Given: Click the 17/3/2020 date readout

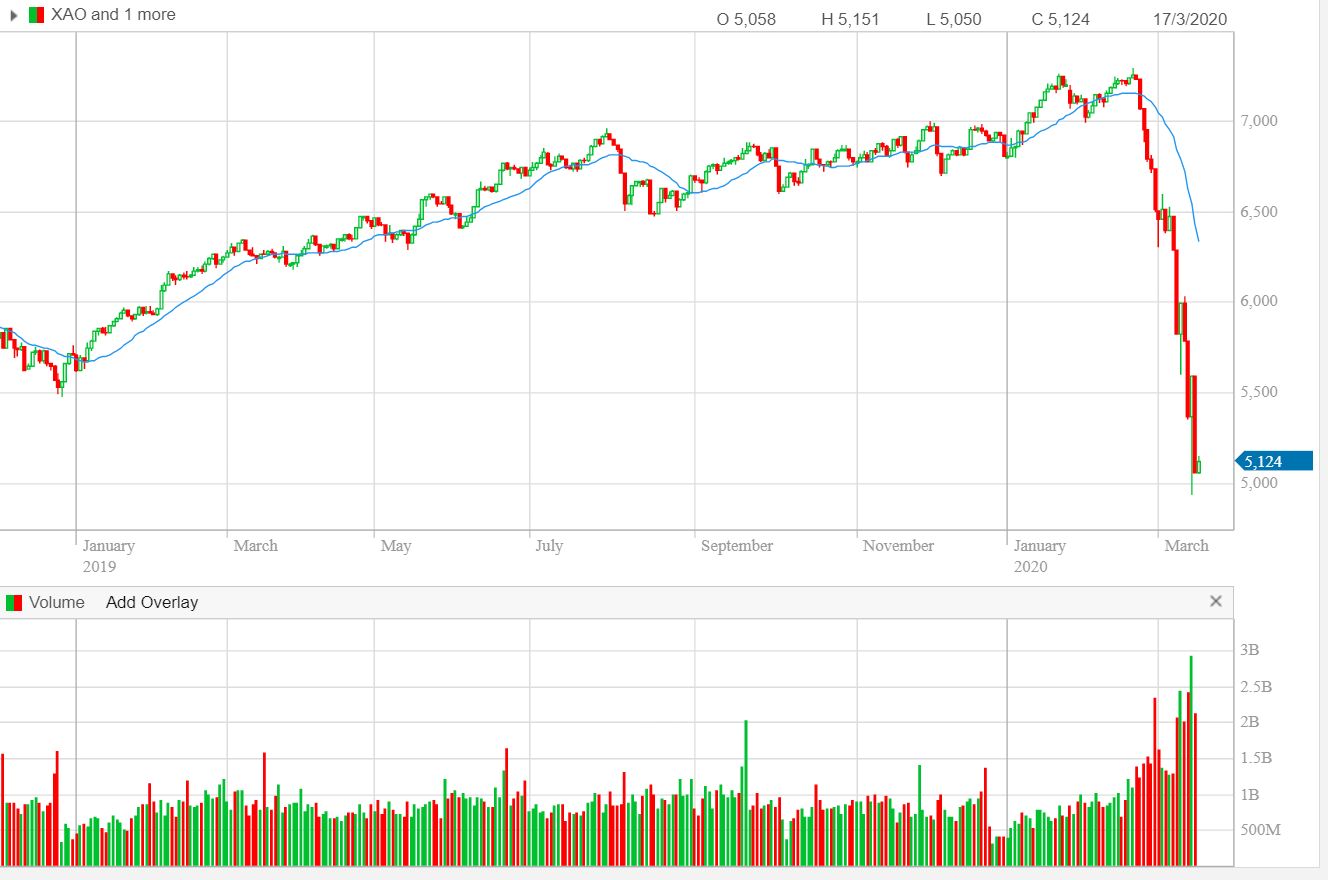Looking at the screenshot, I should [1189, 19].
